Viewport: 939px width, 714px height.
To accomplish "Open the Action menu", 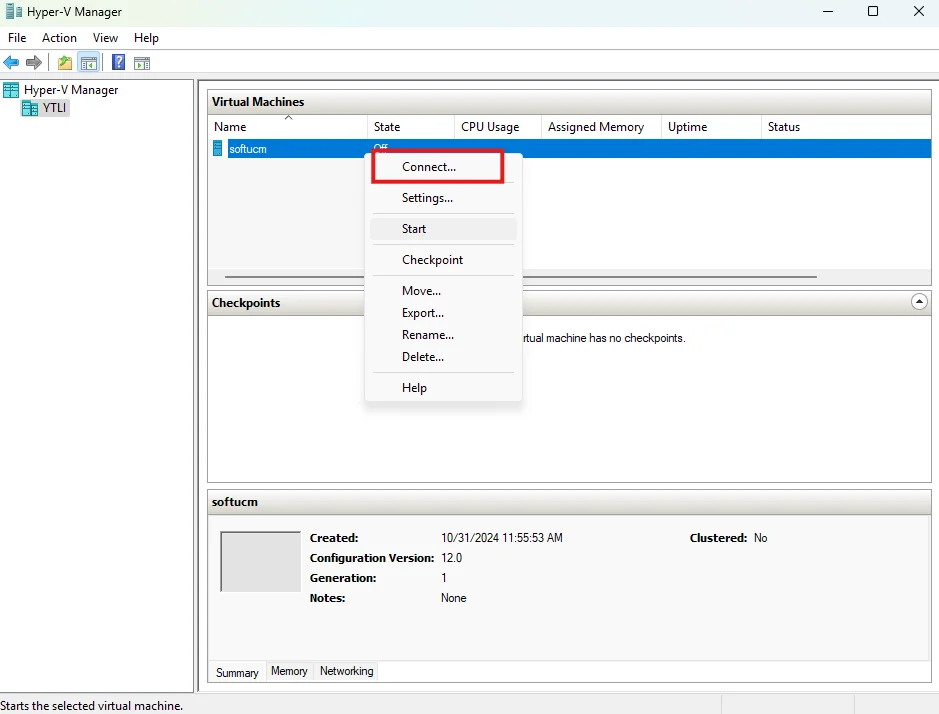I will tap(59, 38).
